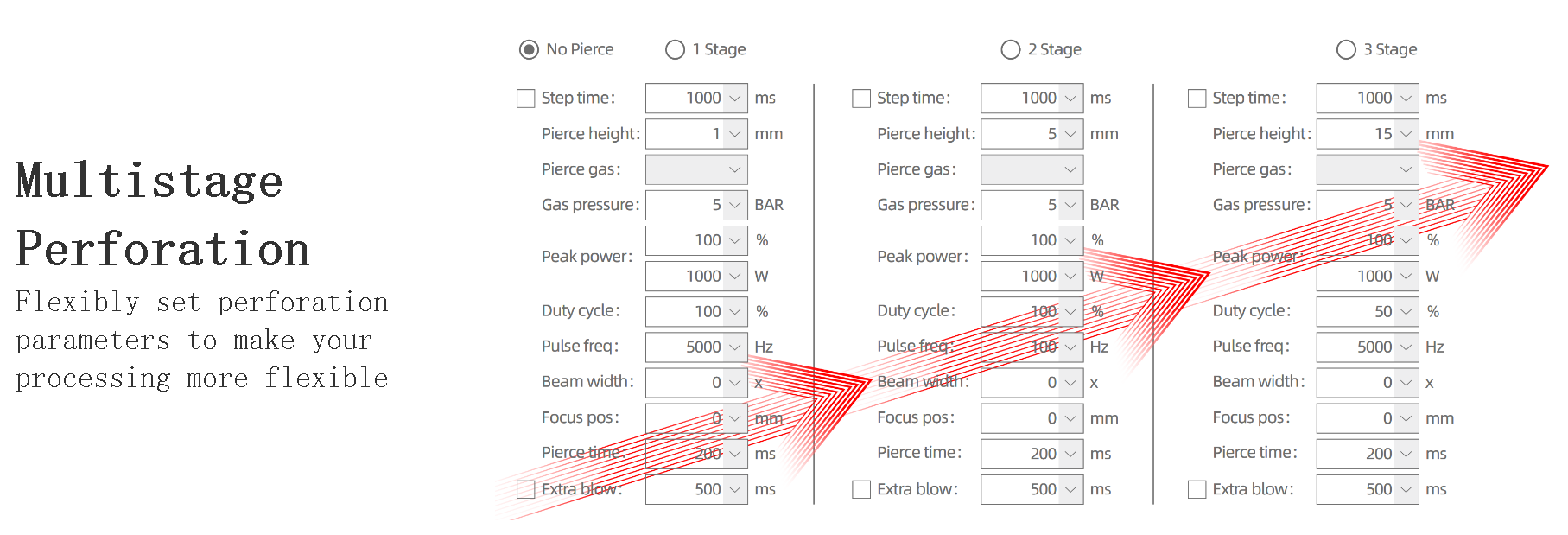This screenshot has height=535, width=1568.
Task: Switch to 3 Stage piercing
Action: 1346,50
